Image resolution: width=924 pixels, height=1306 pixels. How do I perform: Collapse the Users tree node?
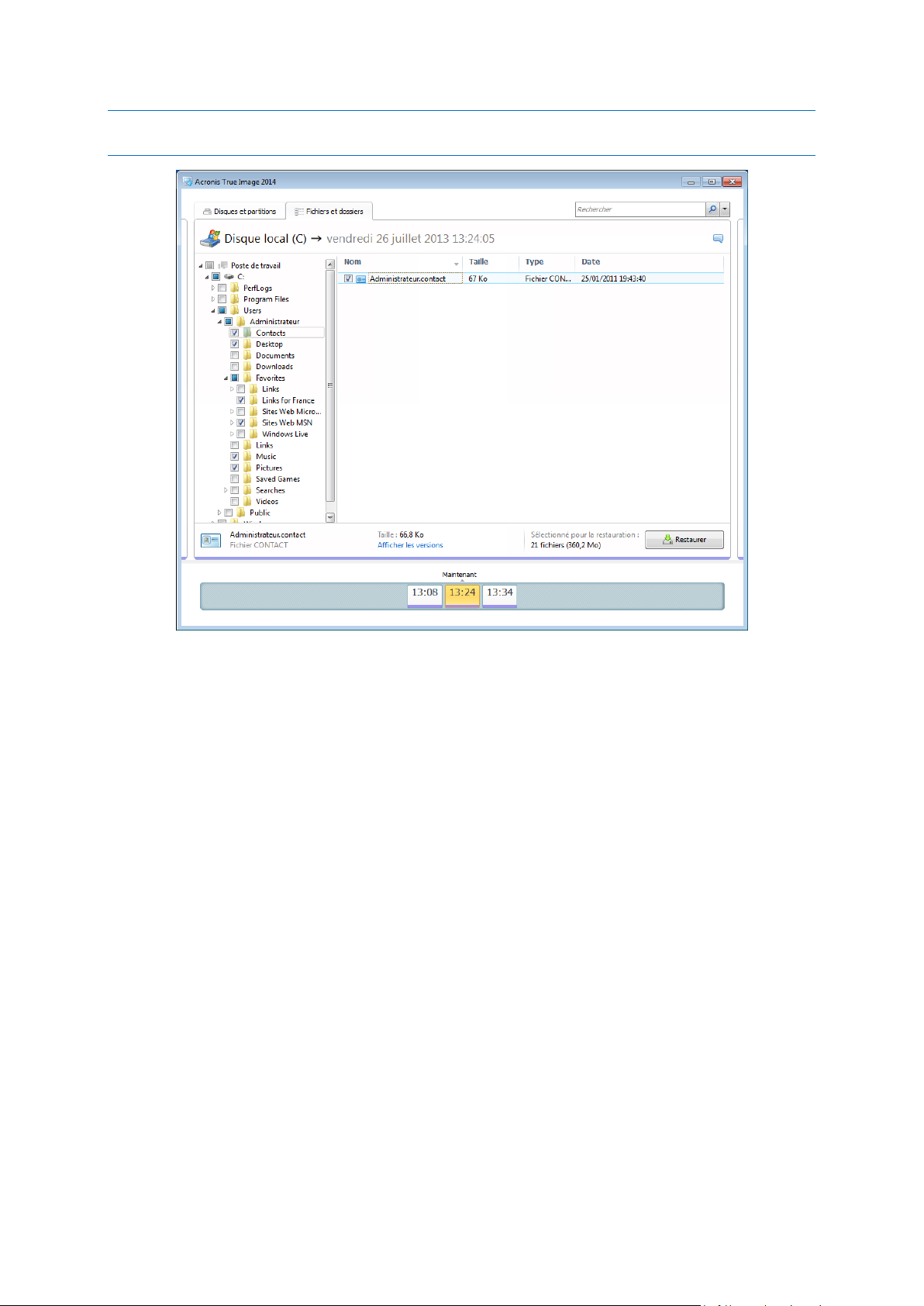click(x=213, y=311)
